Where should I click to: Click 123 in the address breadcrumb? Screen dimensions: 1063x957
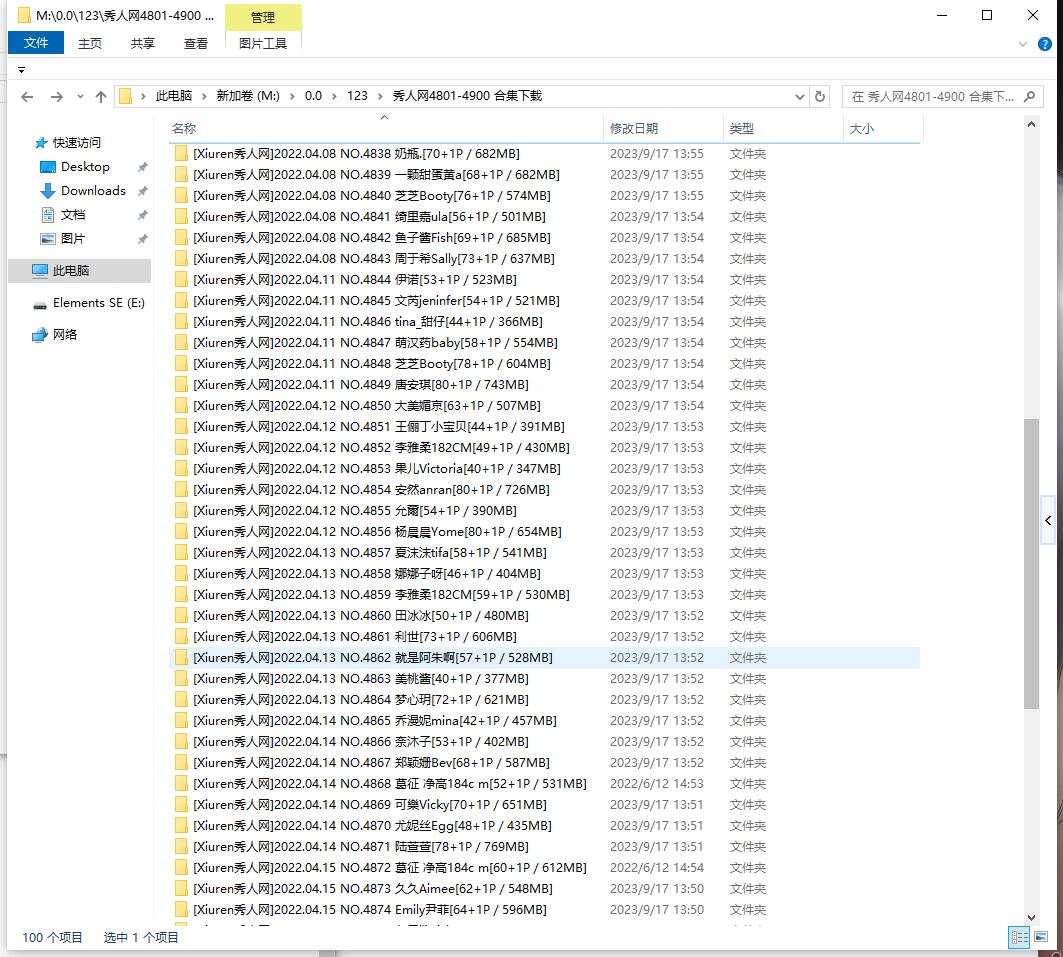357,96
